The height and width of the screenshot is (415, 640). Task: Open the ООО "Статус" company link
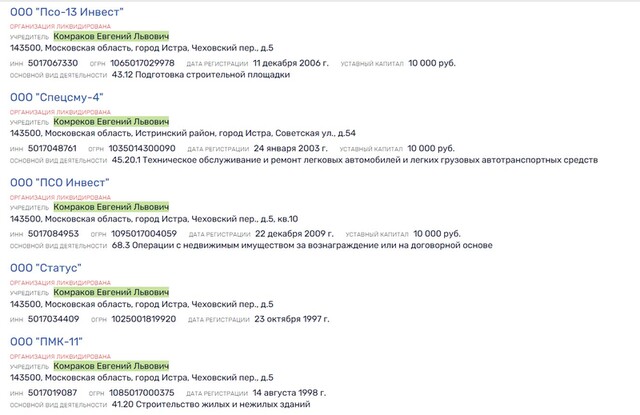tap(45, 268)
